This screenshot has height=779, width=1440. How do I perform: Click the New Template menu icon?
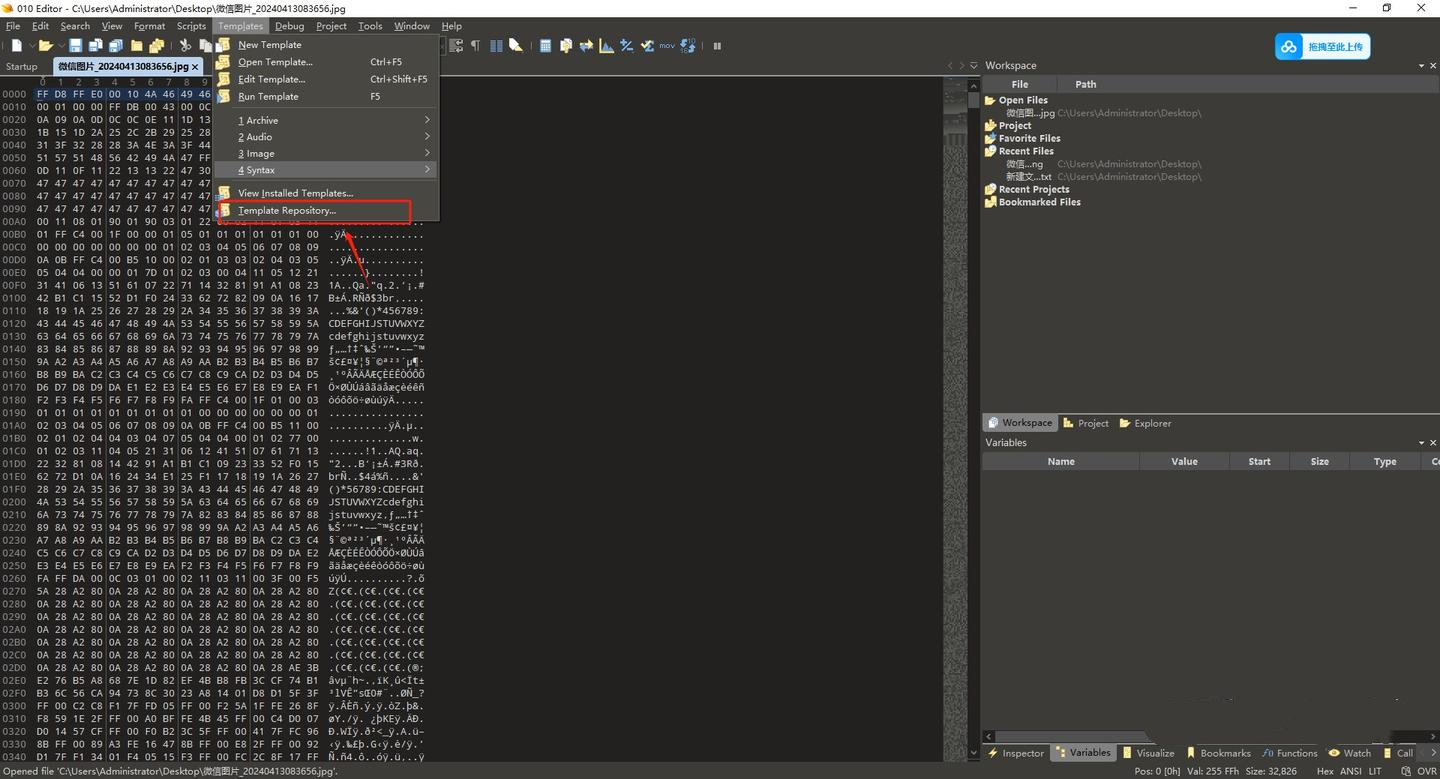(x=224, y=44)
